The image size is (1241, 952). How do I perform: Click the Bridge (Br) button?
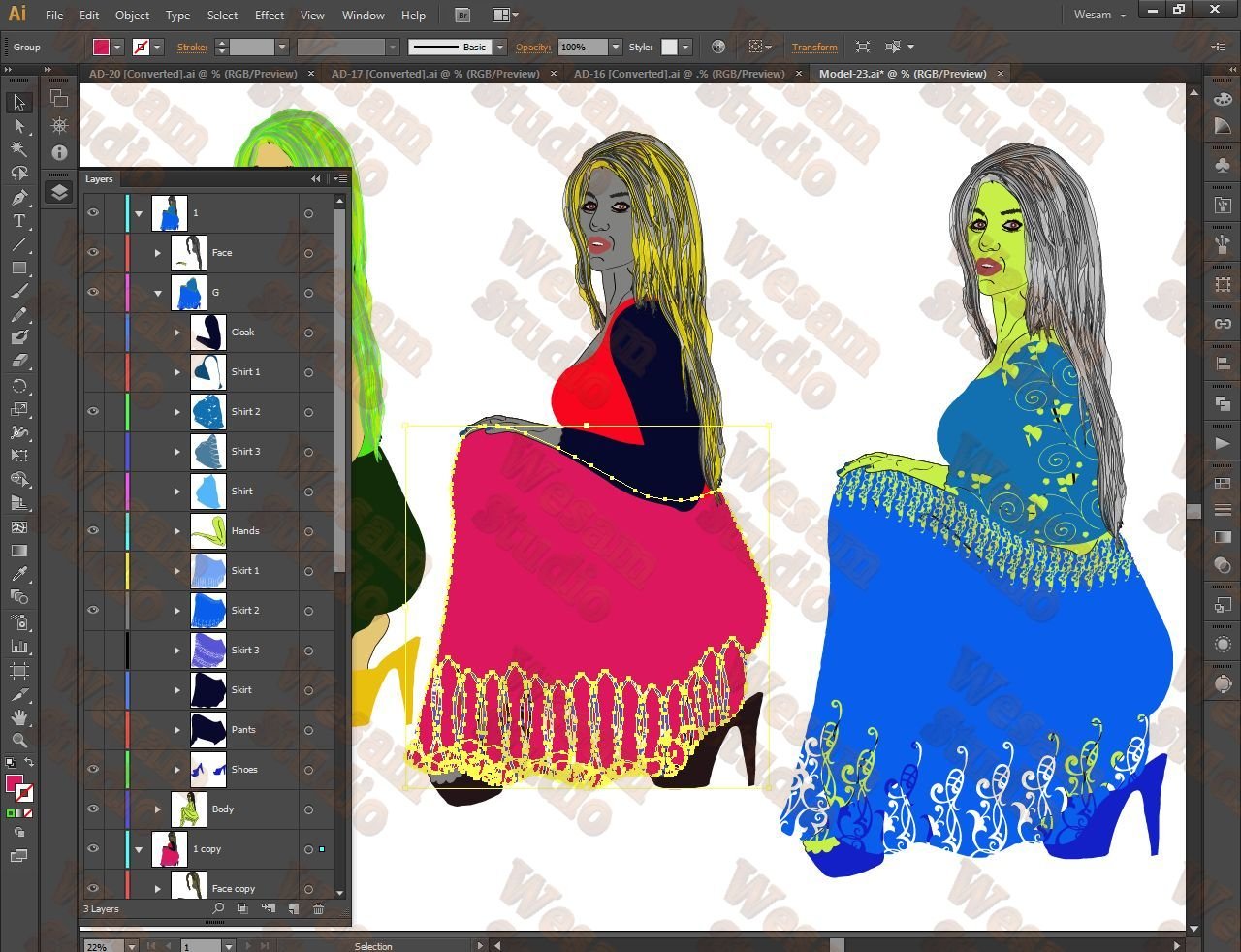click(x=462, y=16)
